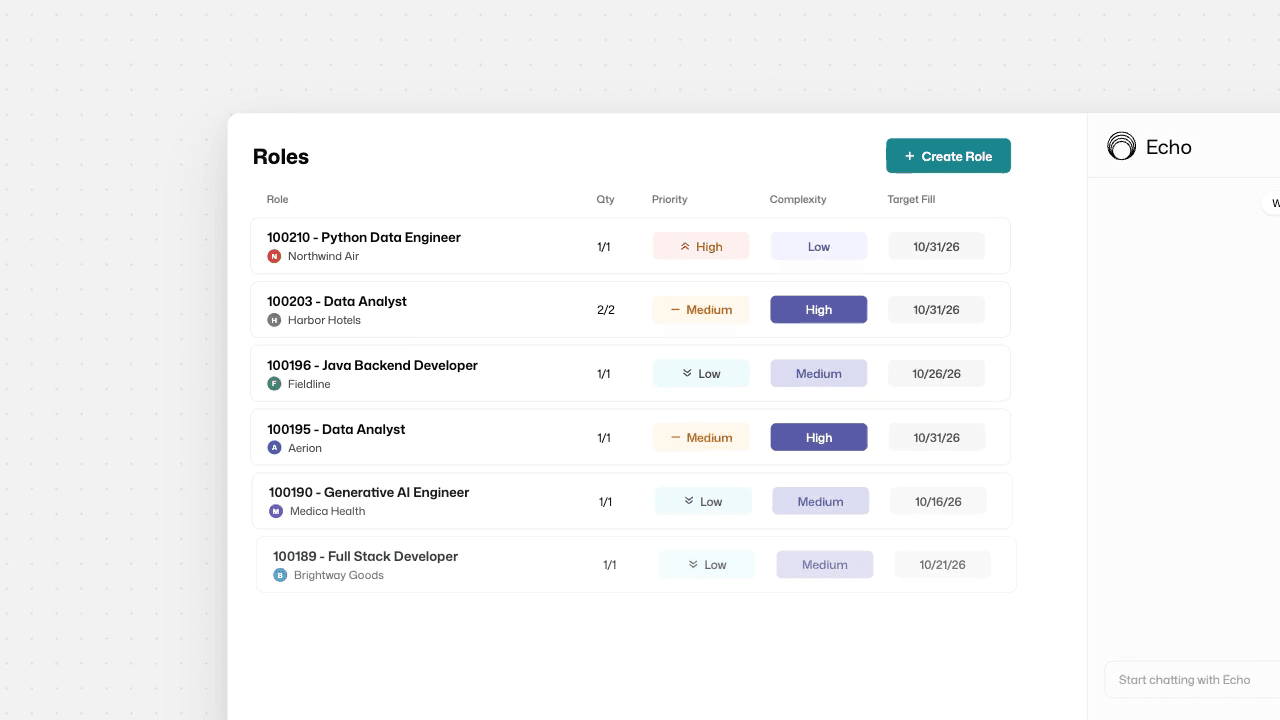Click the Brightway Goods company name

(339, 575)
